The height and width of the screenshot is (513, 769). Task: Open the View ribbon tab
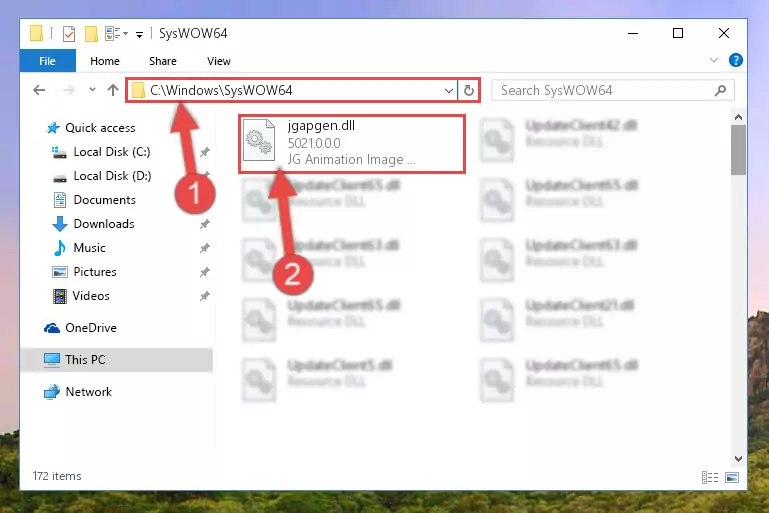[x=219, y=61]
